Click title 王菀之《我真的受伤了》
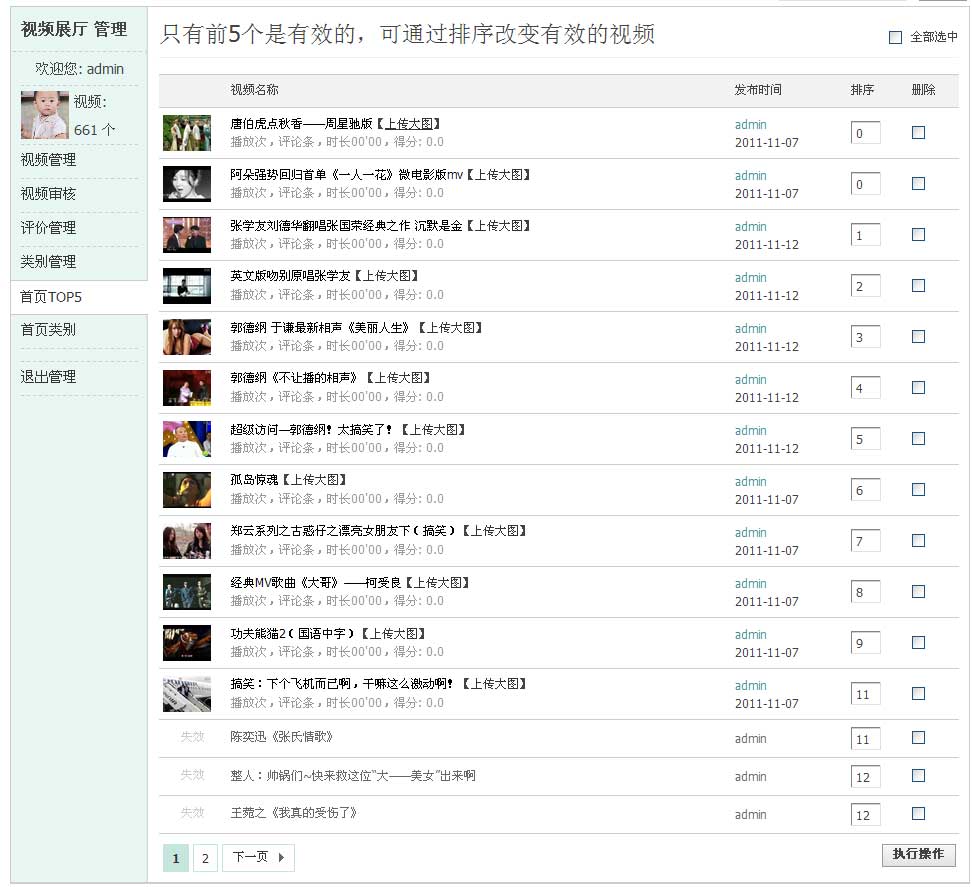 [294, 813]
